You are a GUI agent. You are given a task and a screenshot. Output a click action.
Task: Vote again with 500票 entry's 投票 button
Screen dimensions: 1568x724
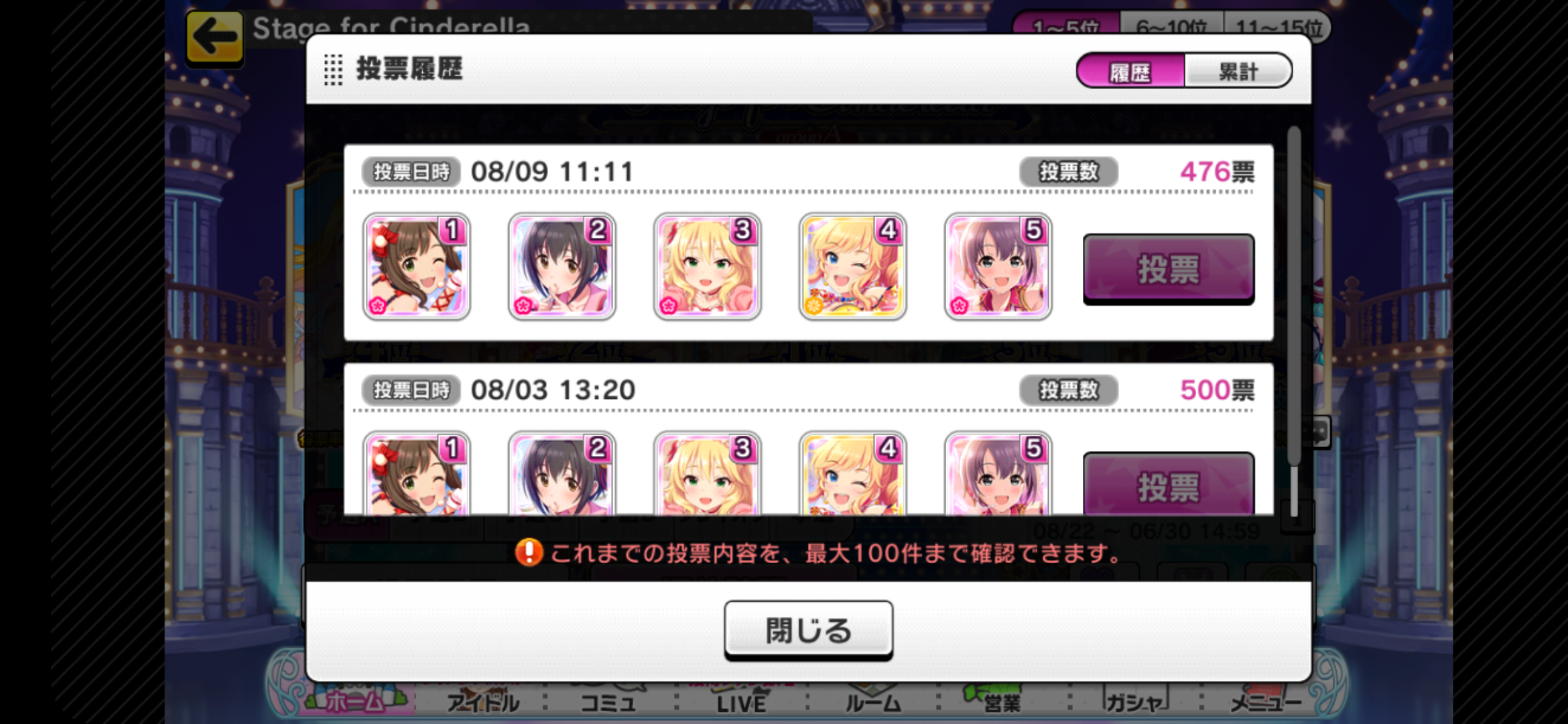(1169, 484)
